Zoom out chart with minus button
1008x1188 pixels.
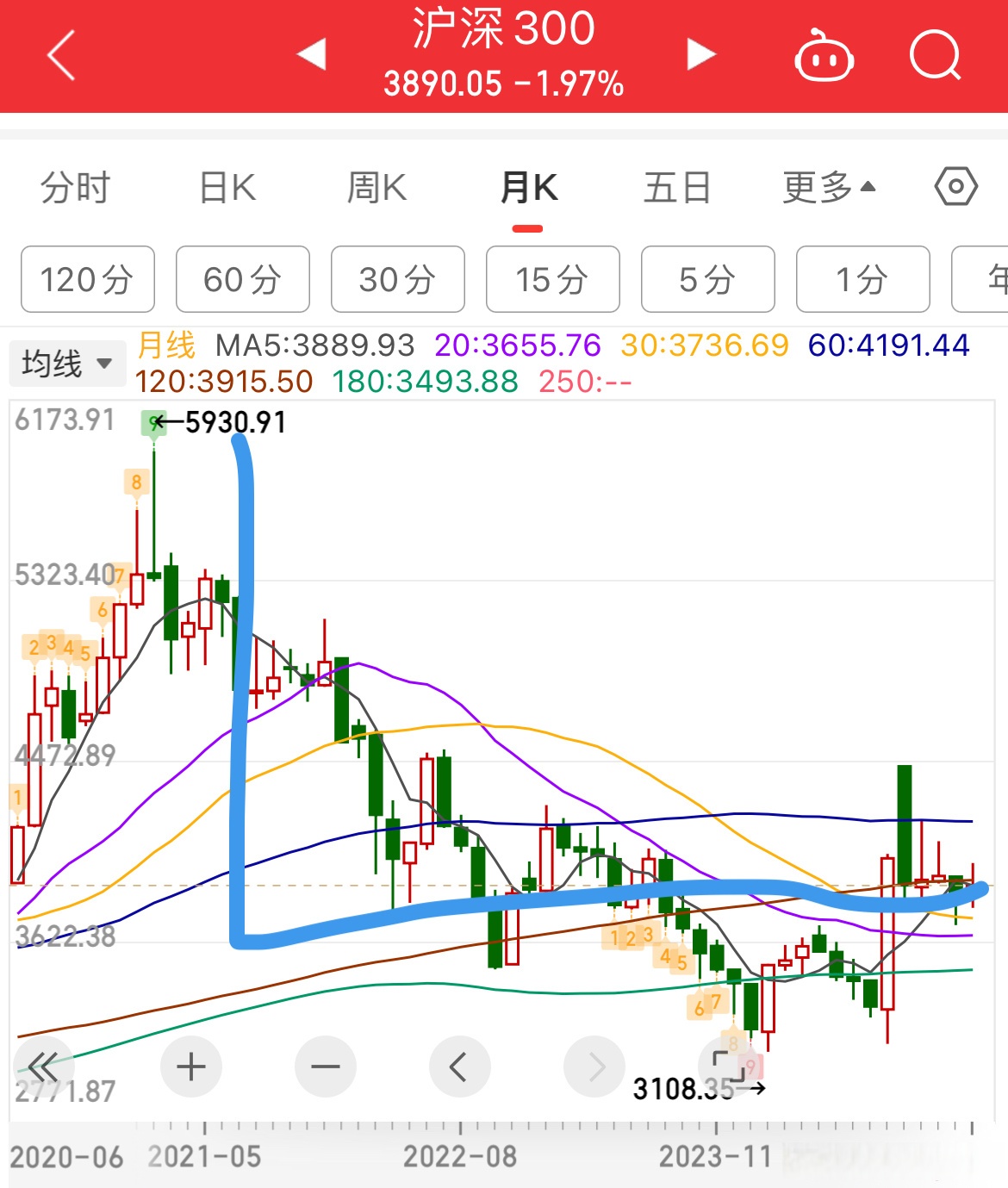point(326,1067)
